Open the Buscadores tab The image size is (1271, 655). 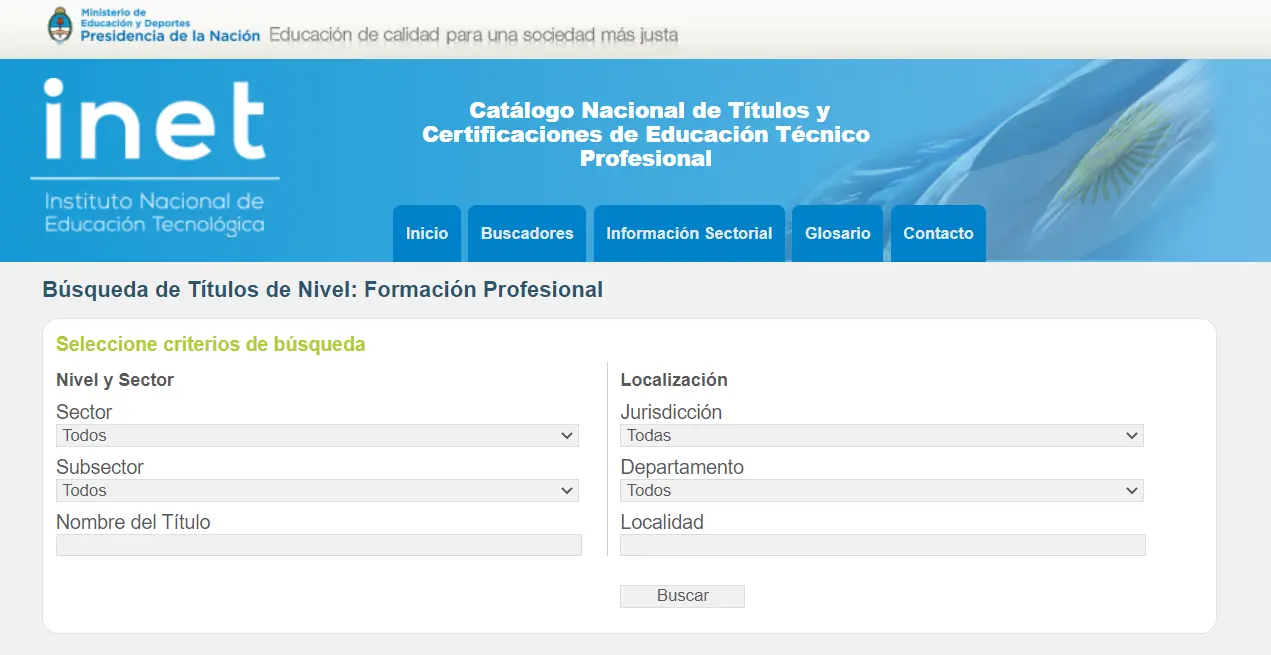point(527,234)
